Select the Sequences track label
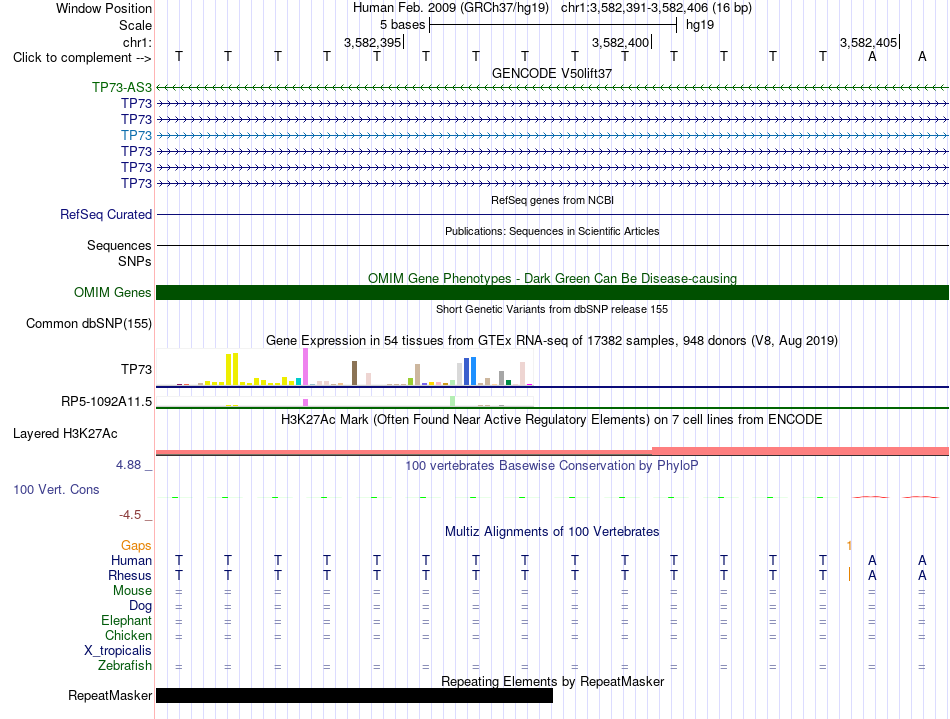 click(119, 245)
